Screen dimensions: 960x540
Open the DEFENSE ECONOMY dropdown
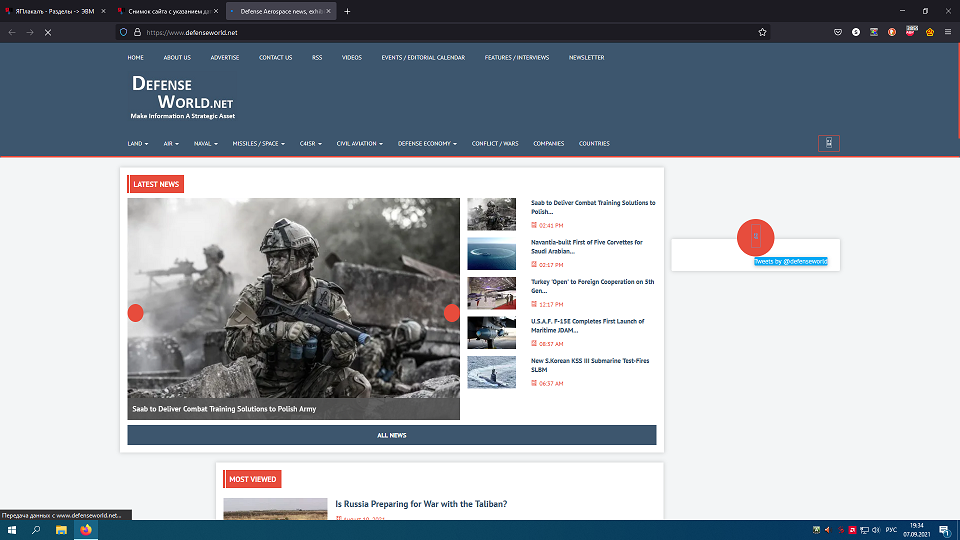(427, 144)
